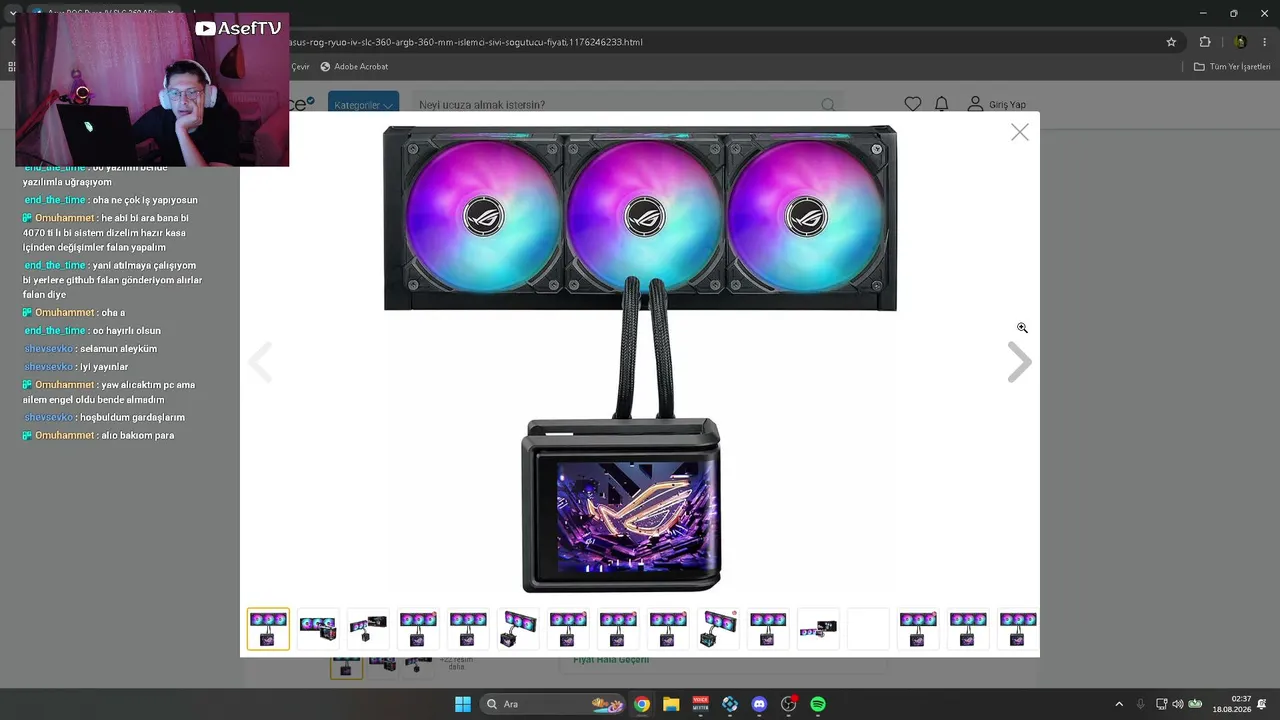
Task: Select the highlighted first gallery thumbnail
Action: [268, 629]
